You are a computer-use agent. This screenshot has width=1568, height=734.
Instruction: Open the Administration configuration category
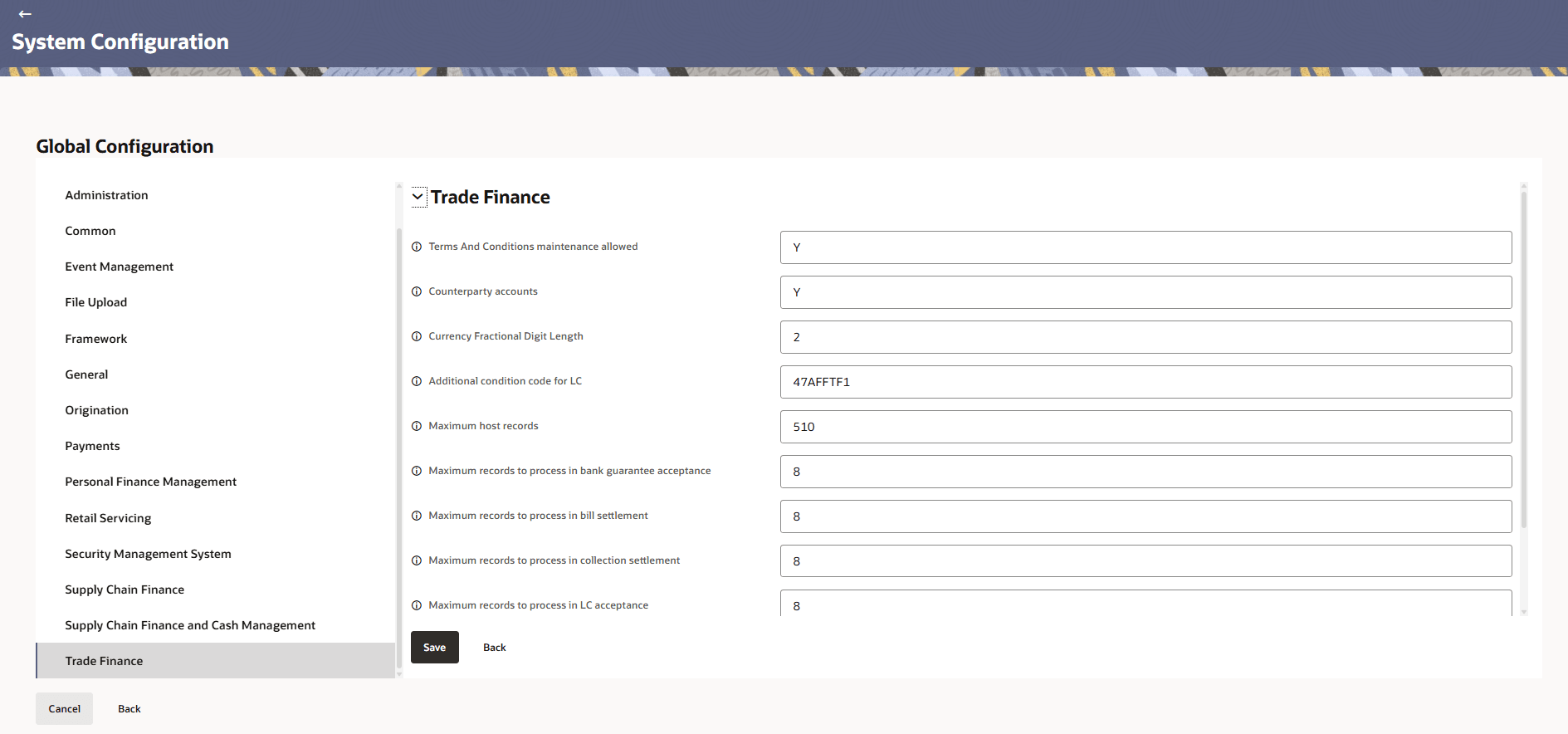106,195
